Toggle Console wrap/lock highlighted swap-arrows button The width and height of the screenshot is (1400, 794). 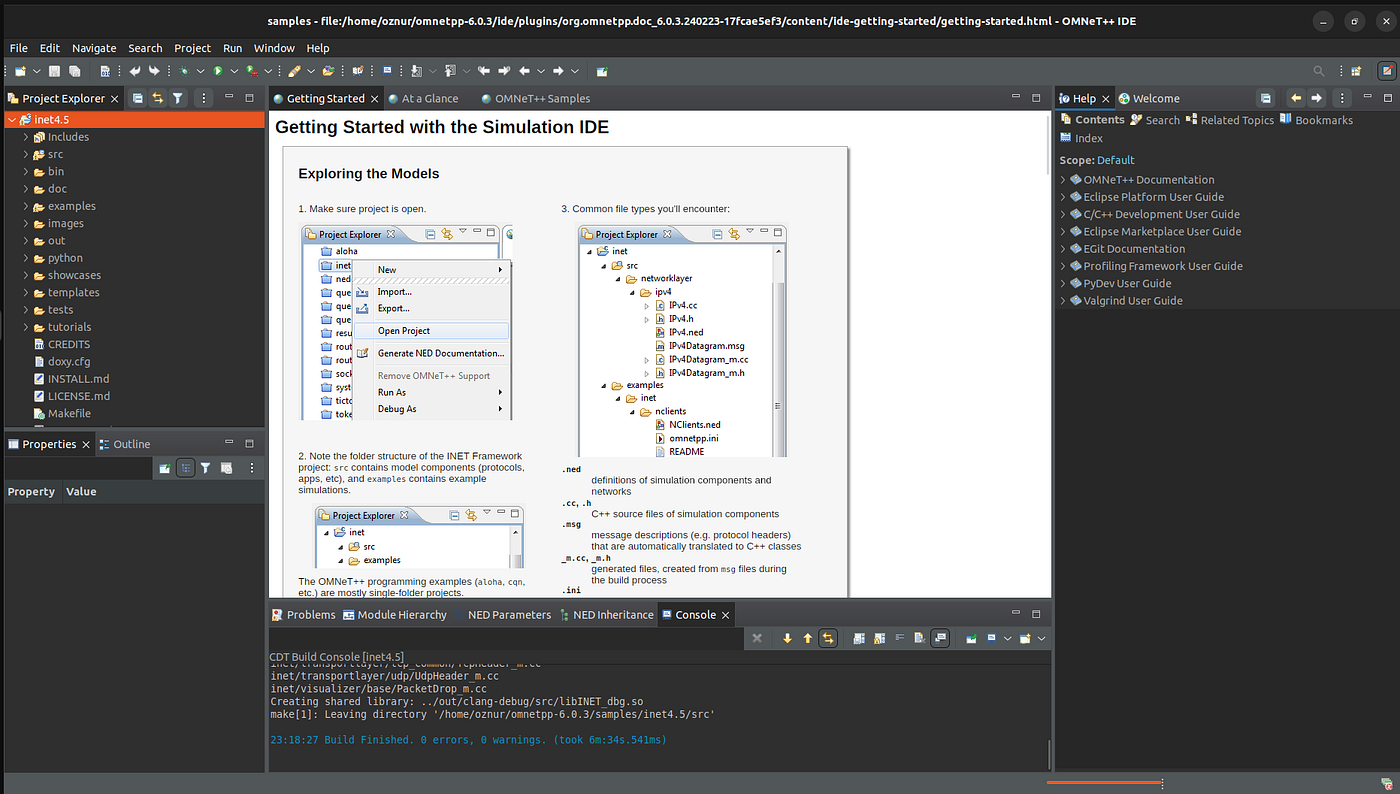tap(828, 638)
